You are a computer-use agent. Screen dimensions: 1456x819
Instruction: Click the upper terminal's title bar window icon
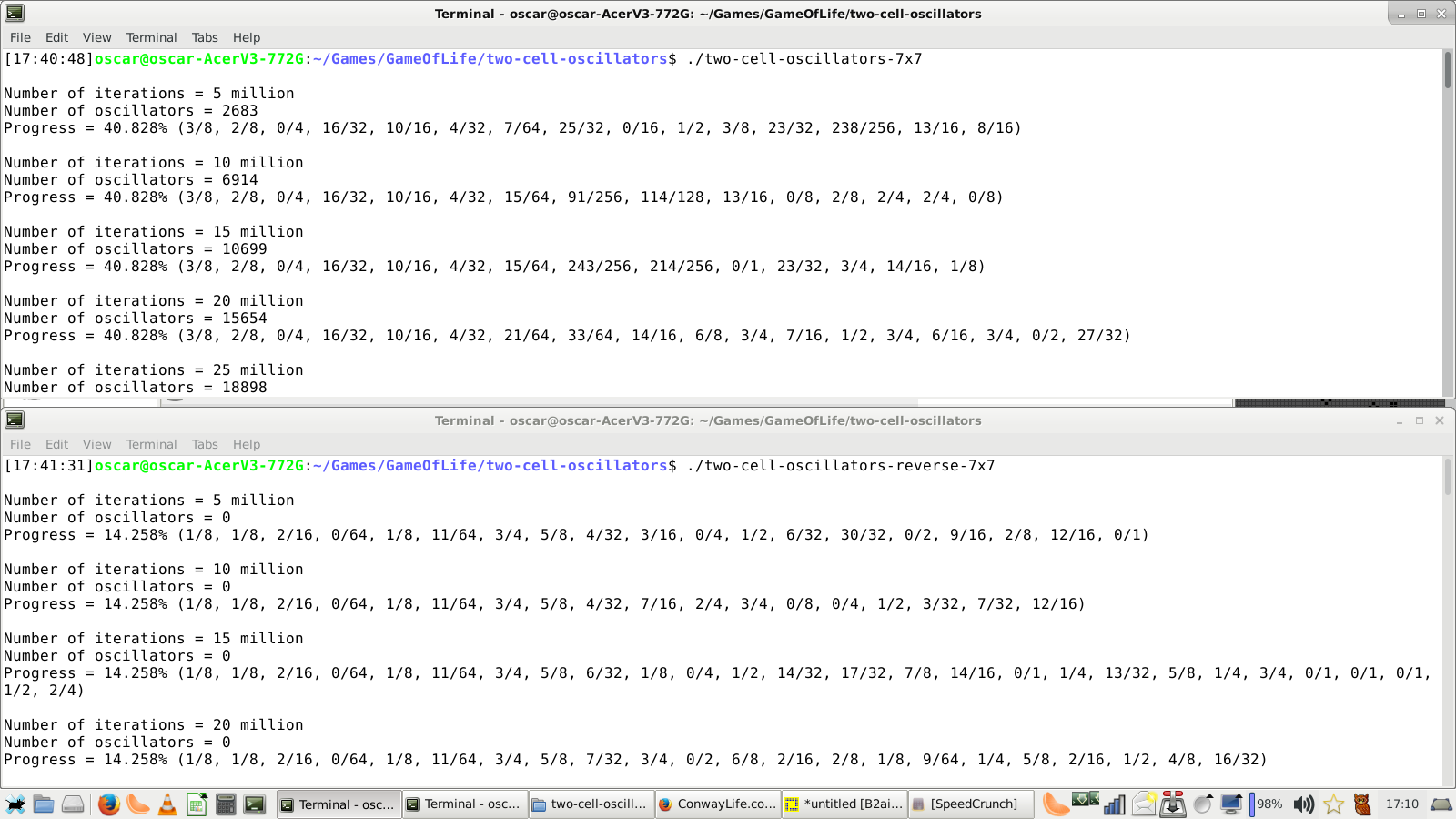15,13
